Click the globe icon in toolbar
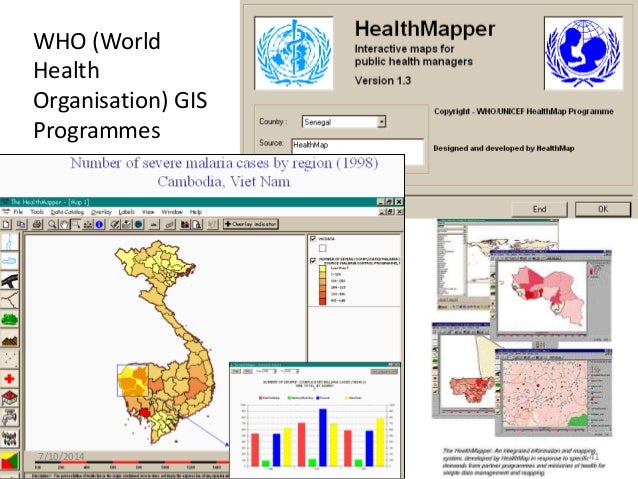Image resolution: width=638 pixels, height=479 pixels. click(x=138, y=224)
